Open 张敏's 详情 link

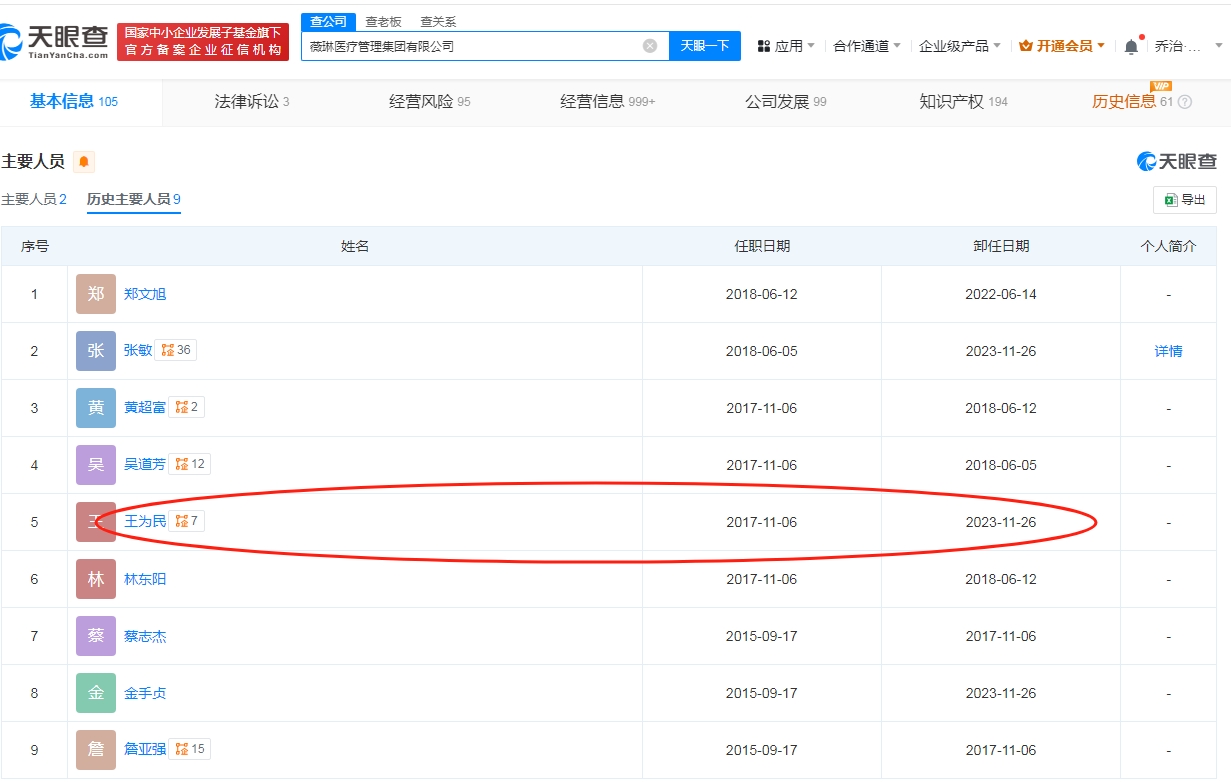(x=1168, y=351)
